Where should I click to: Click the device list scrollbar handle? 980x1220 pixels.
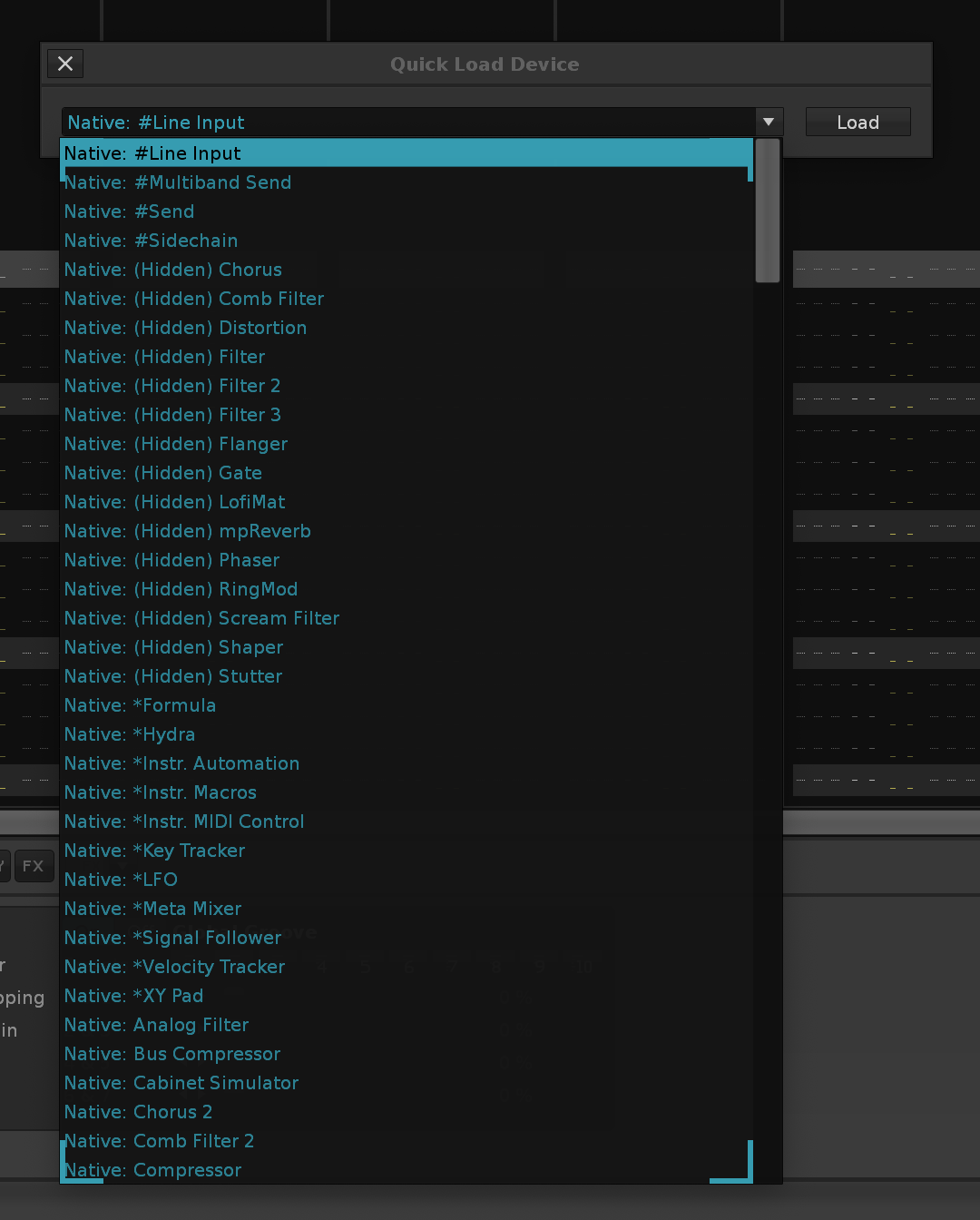coord(768,211)
